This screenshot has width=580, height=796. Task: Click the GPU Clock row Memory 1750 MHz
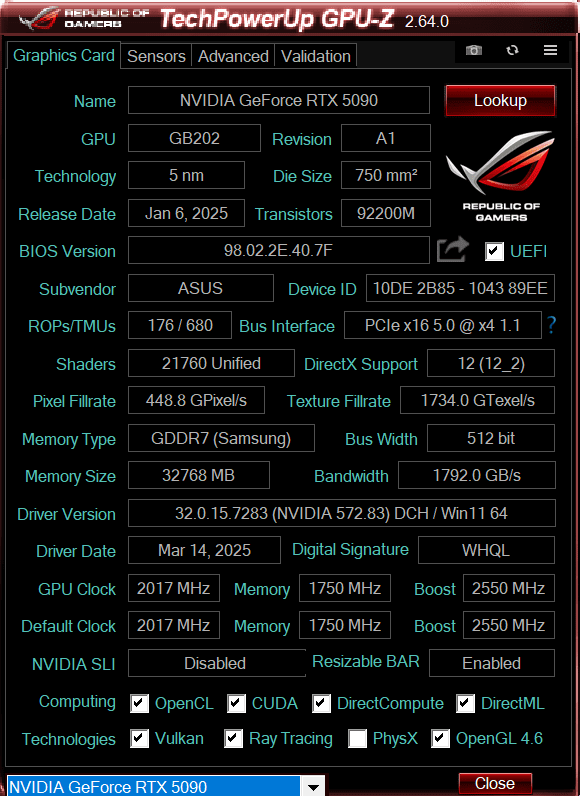pos(345,588)
